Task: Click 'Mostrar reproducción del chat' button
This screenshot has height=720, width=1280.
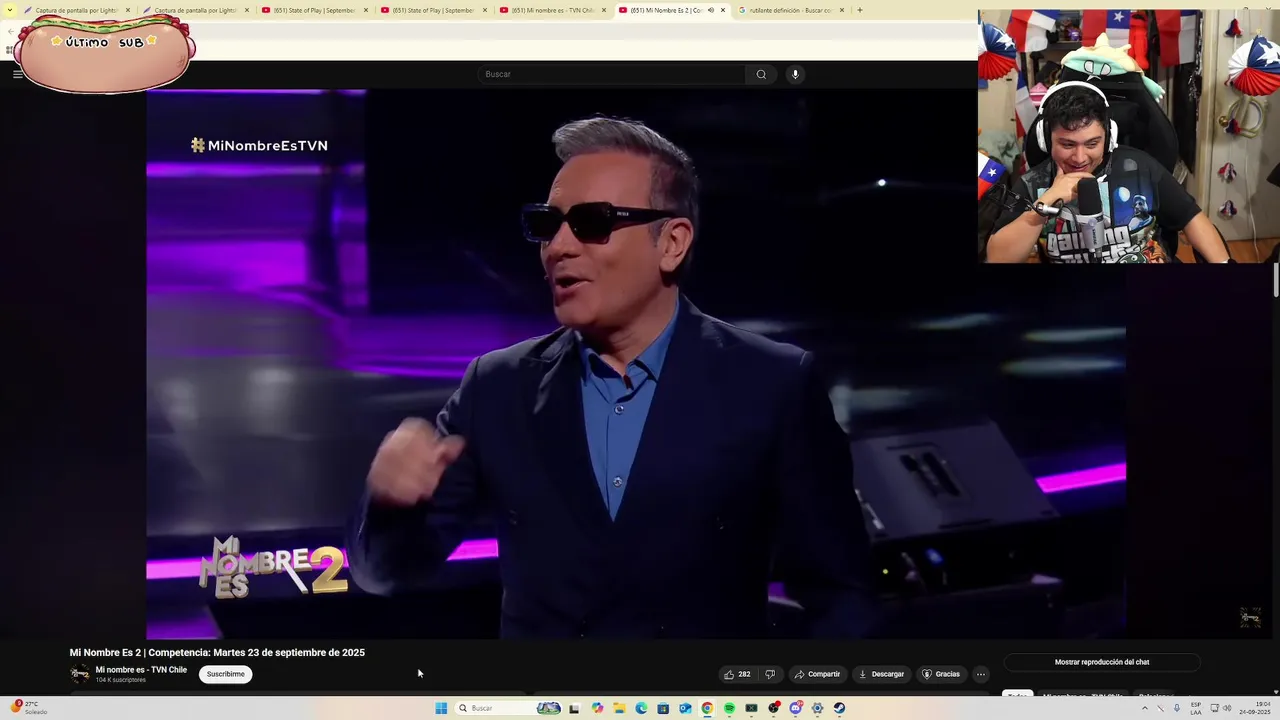Action: (x=1101, y=662)
